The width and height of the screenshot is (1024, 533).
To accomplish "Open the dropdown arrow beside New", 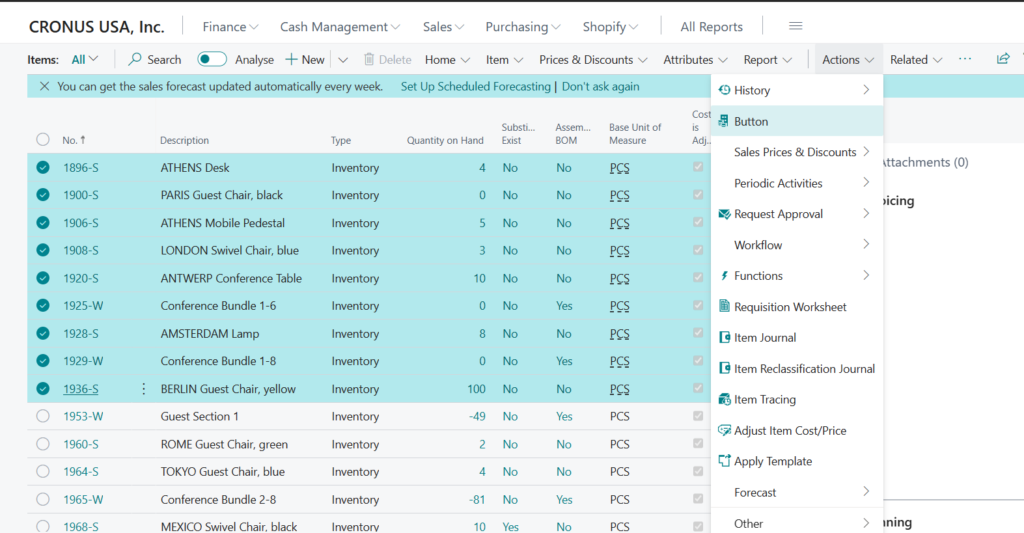I will [343, 59].
